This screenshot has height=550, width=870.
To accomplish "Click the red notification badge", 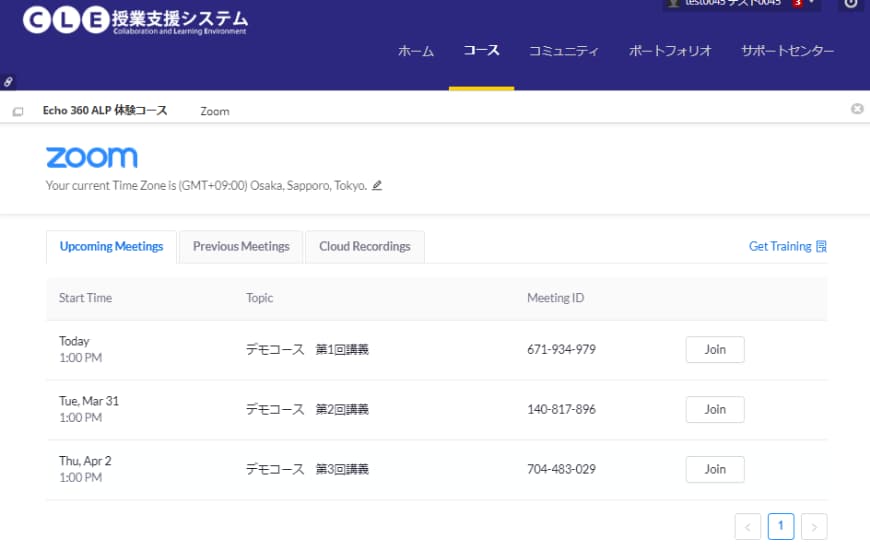I will click(798, 3).
